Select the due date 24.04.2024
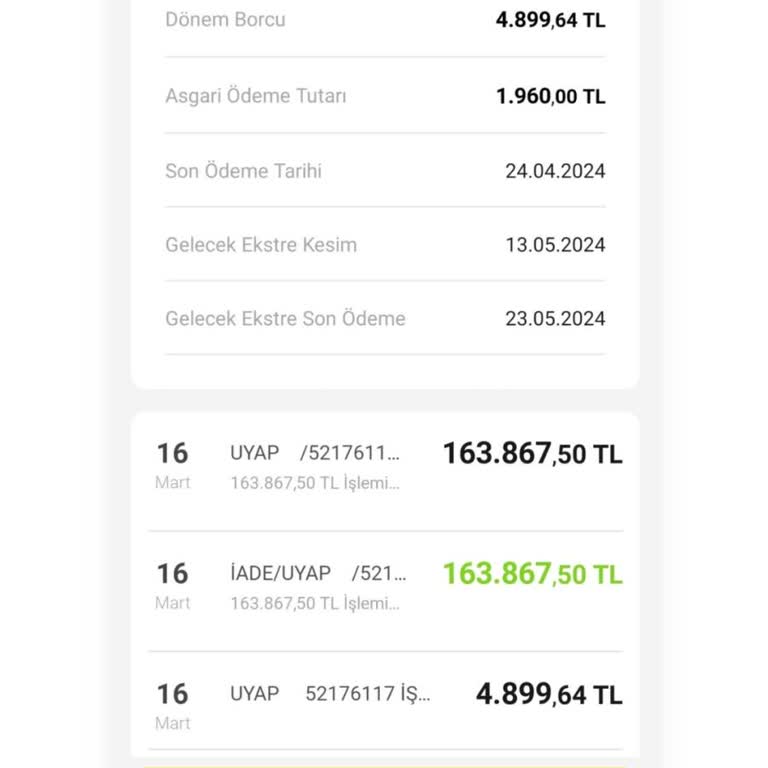 pyautogui.click(x=555, y=171)
